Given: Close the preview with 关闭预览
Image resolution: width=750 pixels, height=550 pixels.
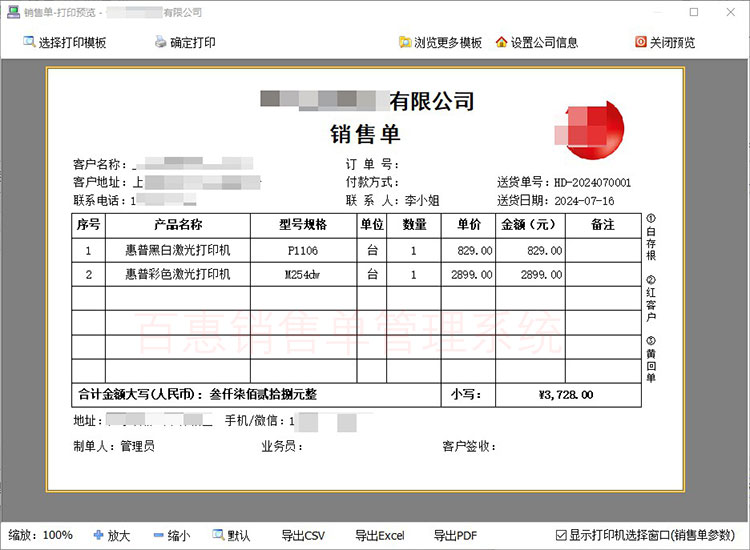Looking at the screenshot, I should point(665,42).
